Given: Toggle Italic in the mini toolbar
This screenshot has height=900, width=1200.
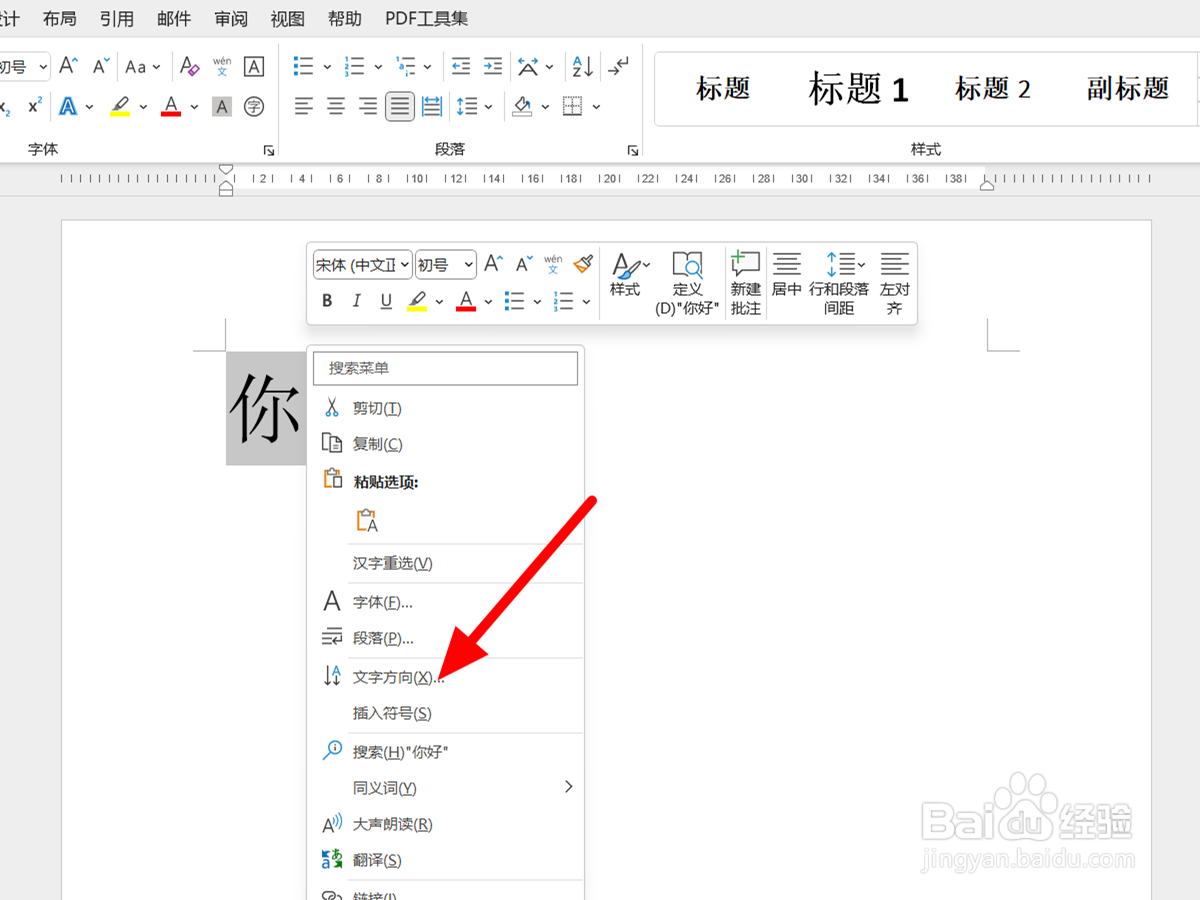Looking at the screenshot, I should pos(356,301).
